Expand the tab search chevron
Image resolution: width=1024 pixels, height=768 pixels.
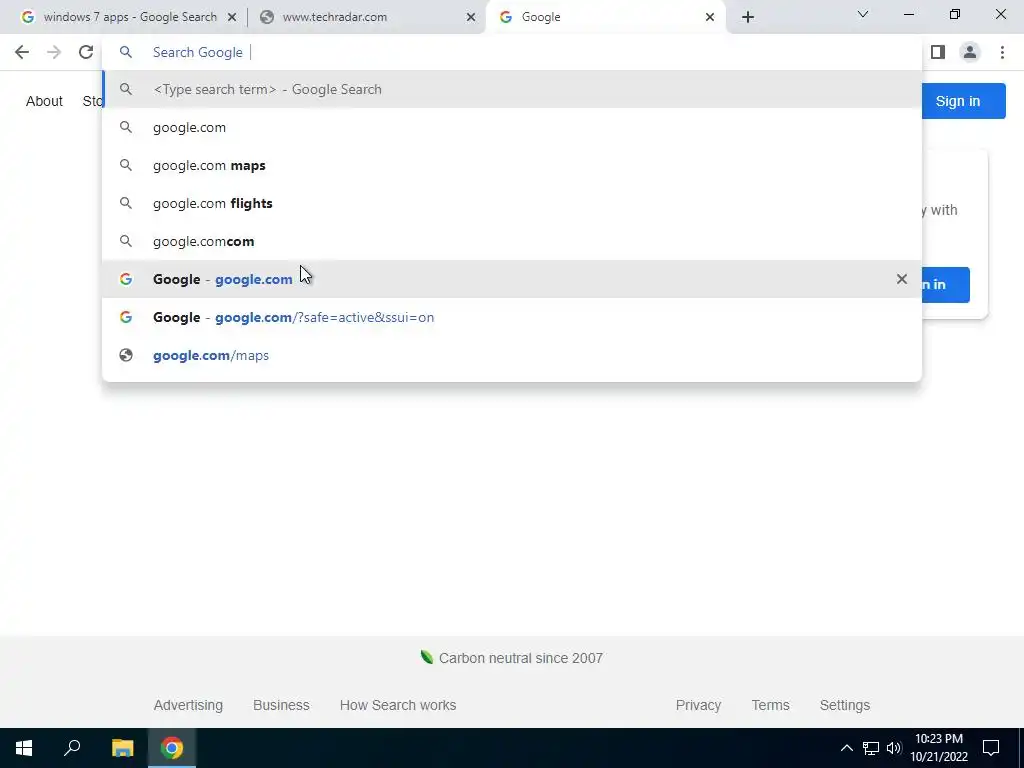pos(863,14)
